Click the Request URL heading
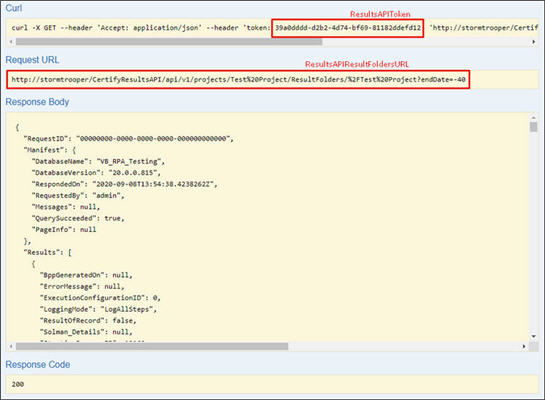Viewport: 545px width, 400px height. [32, 60]
